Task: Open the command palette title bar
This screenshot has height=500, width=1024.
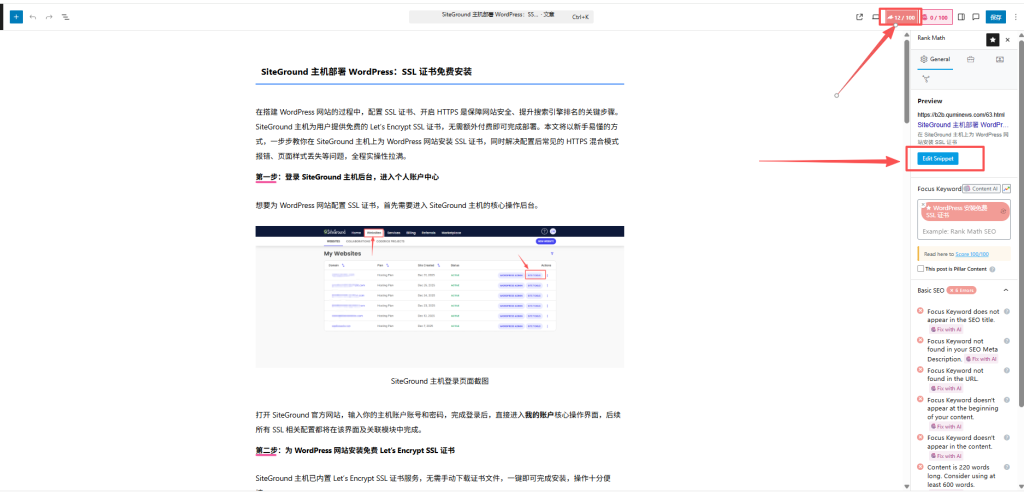Action: click(501, 16)
